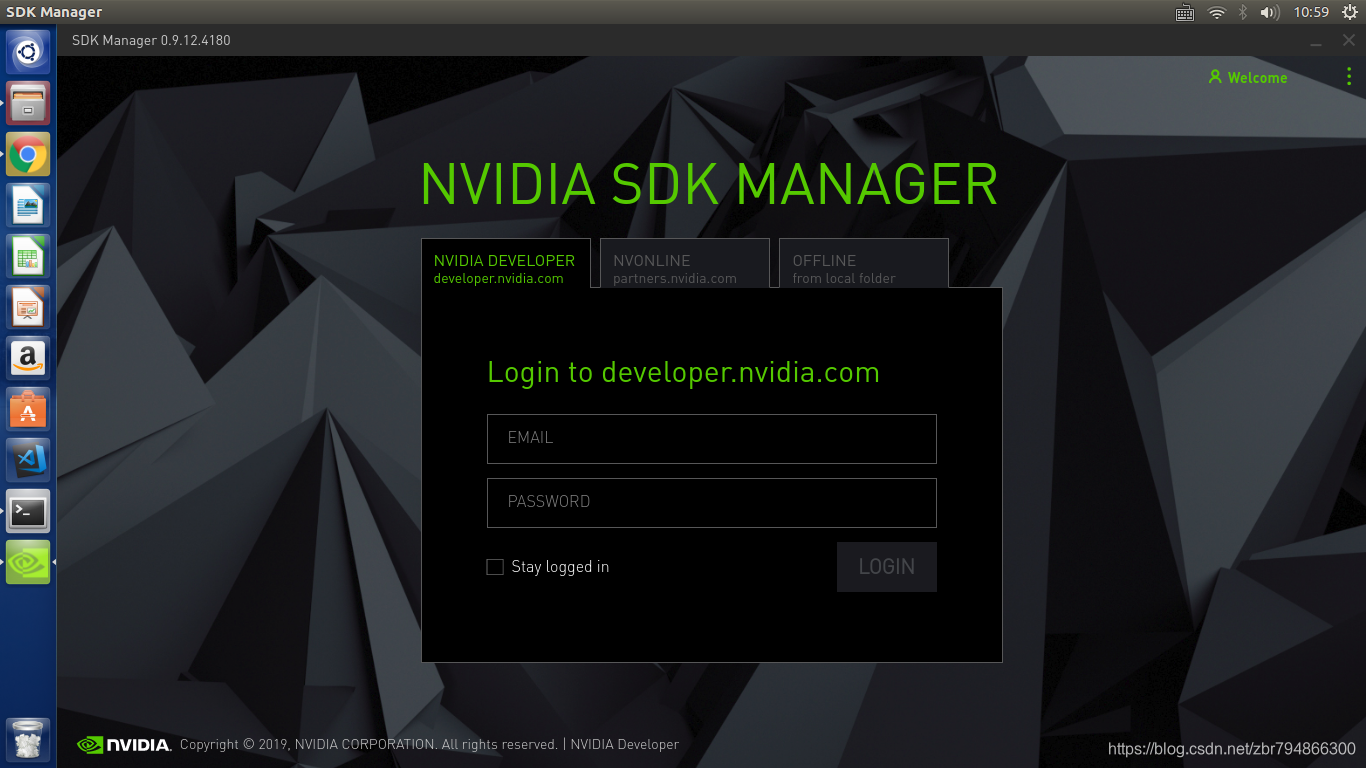Screen dimensions: 1366x768
Task: Launch the Files manager from the dock
Action: click(28, 103)
